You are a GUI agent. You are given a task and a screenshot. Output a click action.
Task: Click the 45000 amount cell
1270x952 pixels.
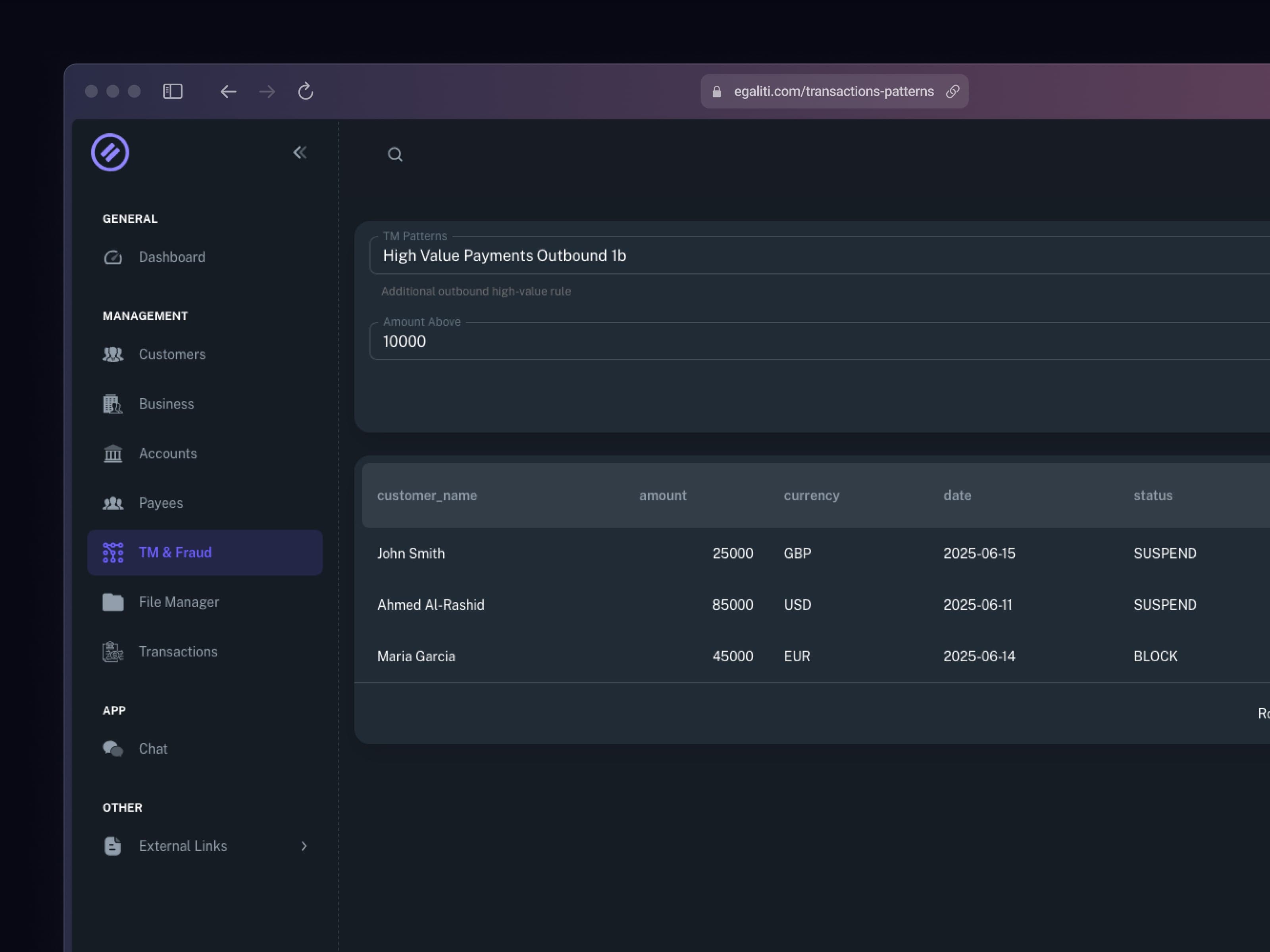(733, 656)
